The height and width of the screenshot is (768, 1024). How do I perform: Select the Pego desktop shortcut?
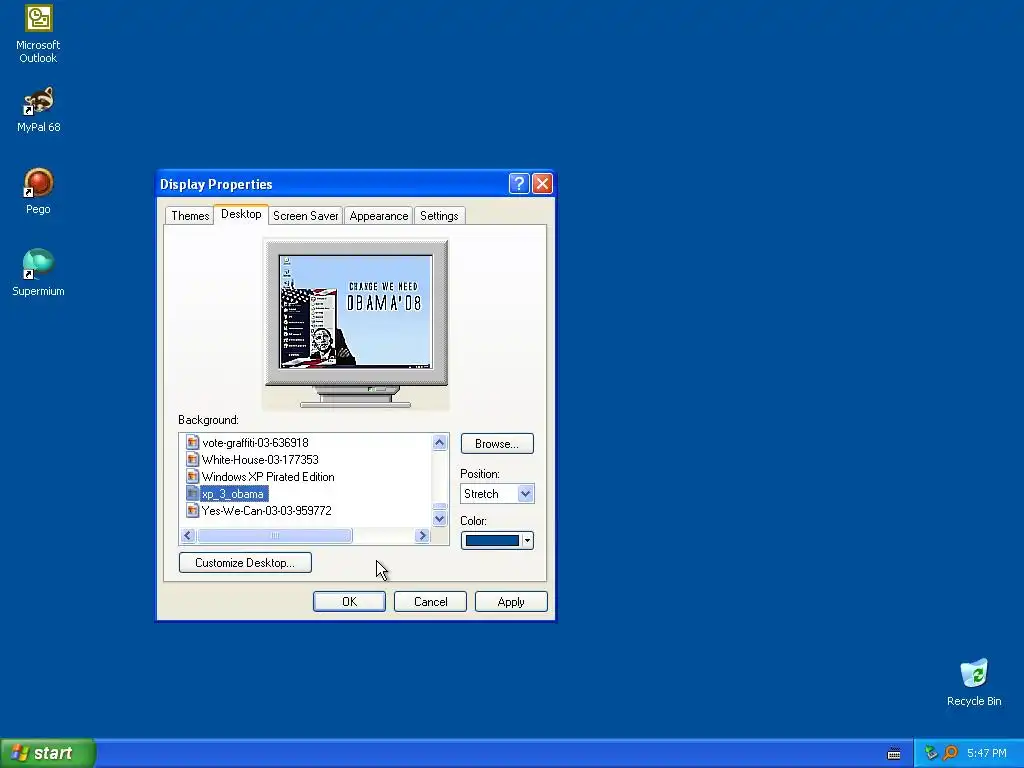coord(38,191)
